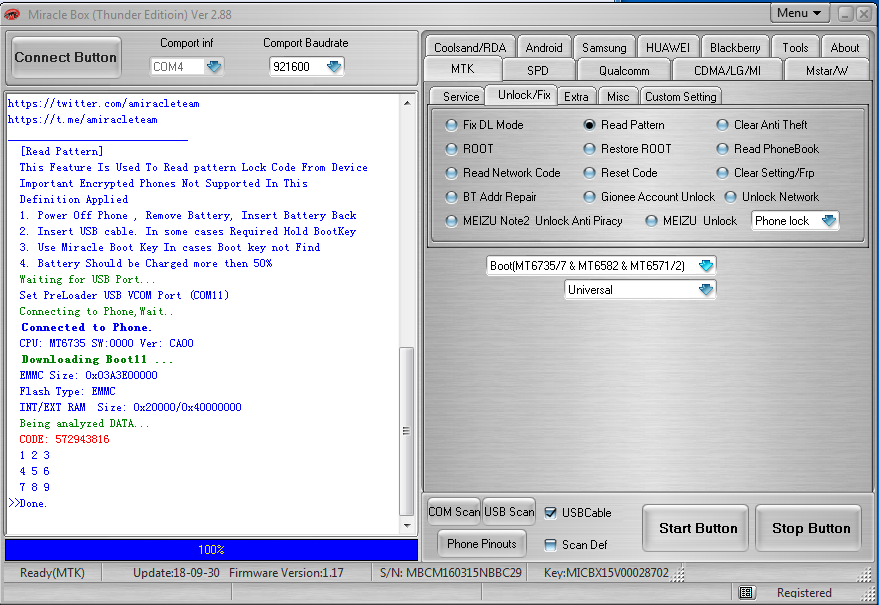This screenshot has width=879, height=605.
Task: Switch to the CDMA/LG/MI tab
Action: click(x=727, y=71)
